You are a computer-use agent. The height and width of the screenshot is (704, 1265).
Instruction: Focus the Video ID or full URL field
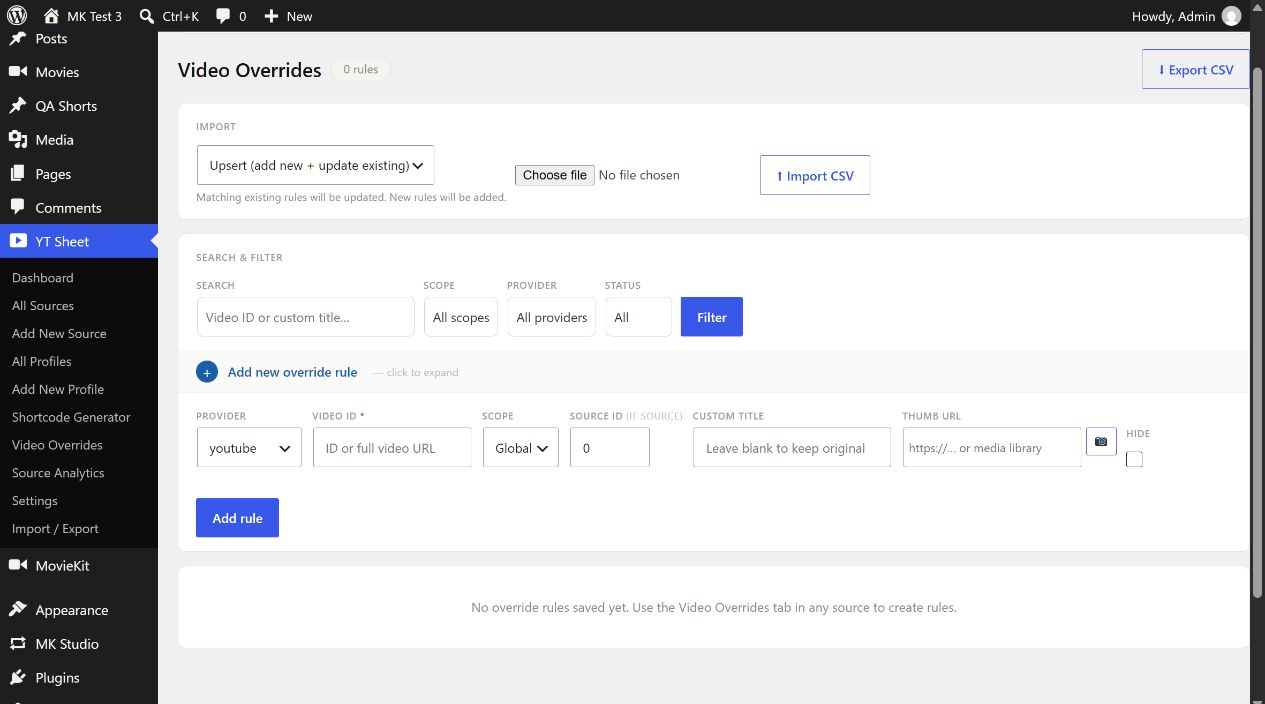click(392, 448)
